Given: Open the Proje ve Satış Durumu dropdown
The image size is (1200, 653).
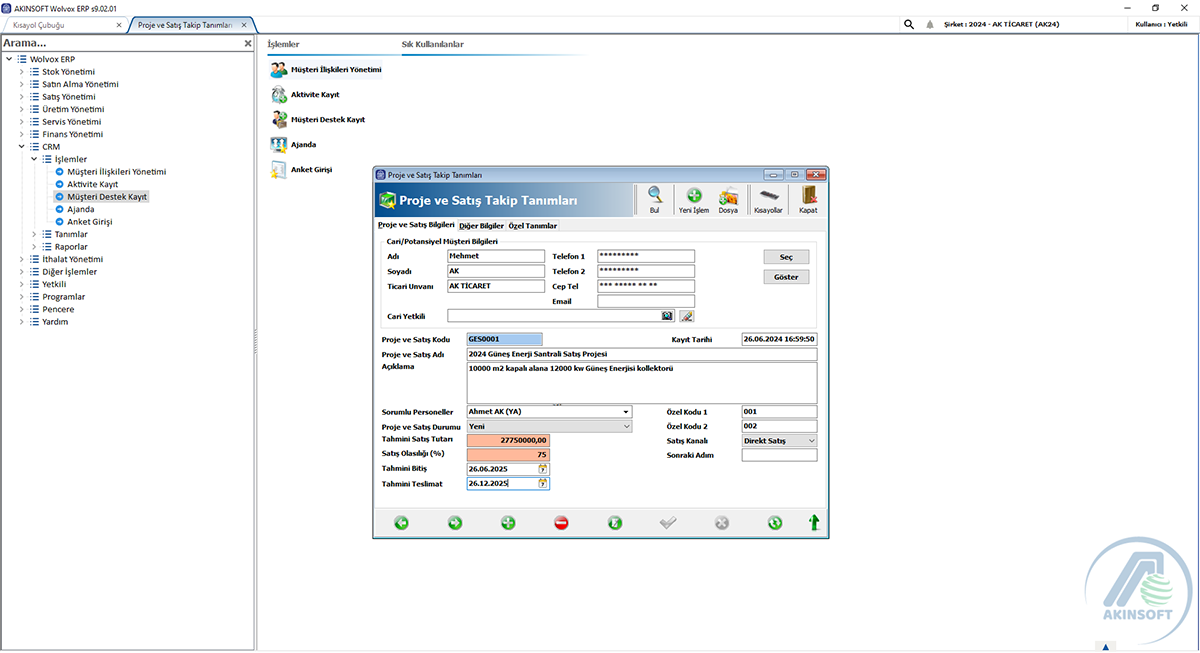Looking at the screenshot, I should pos(627,425).
